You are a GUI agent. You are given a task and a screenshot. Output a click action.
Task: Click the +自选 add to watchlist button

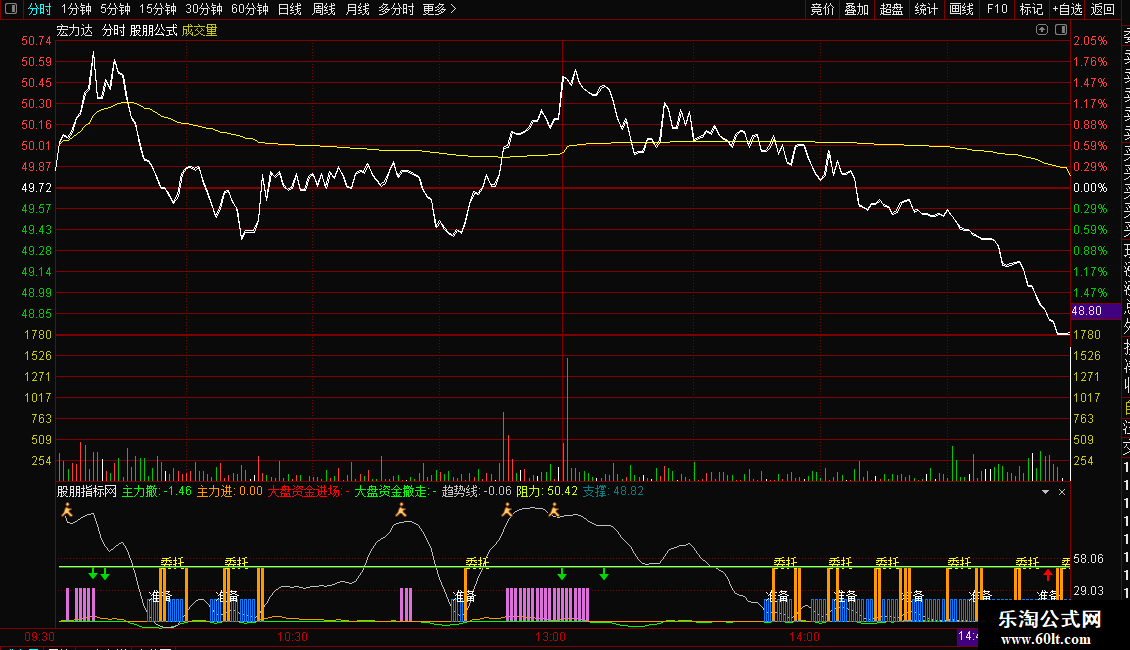[x=1067, y=9]
